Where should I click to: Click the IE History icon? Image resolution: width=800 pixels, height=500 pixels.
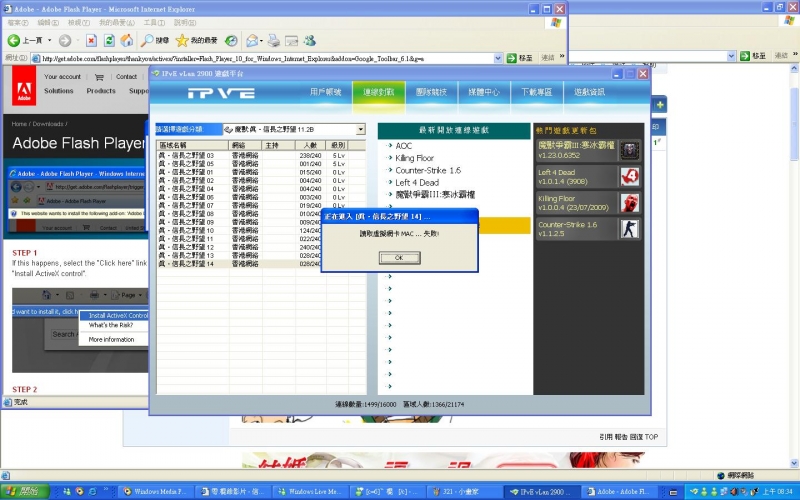pos(231,40)
